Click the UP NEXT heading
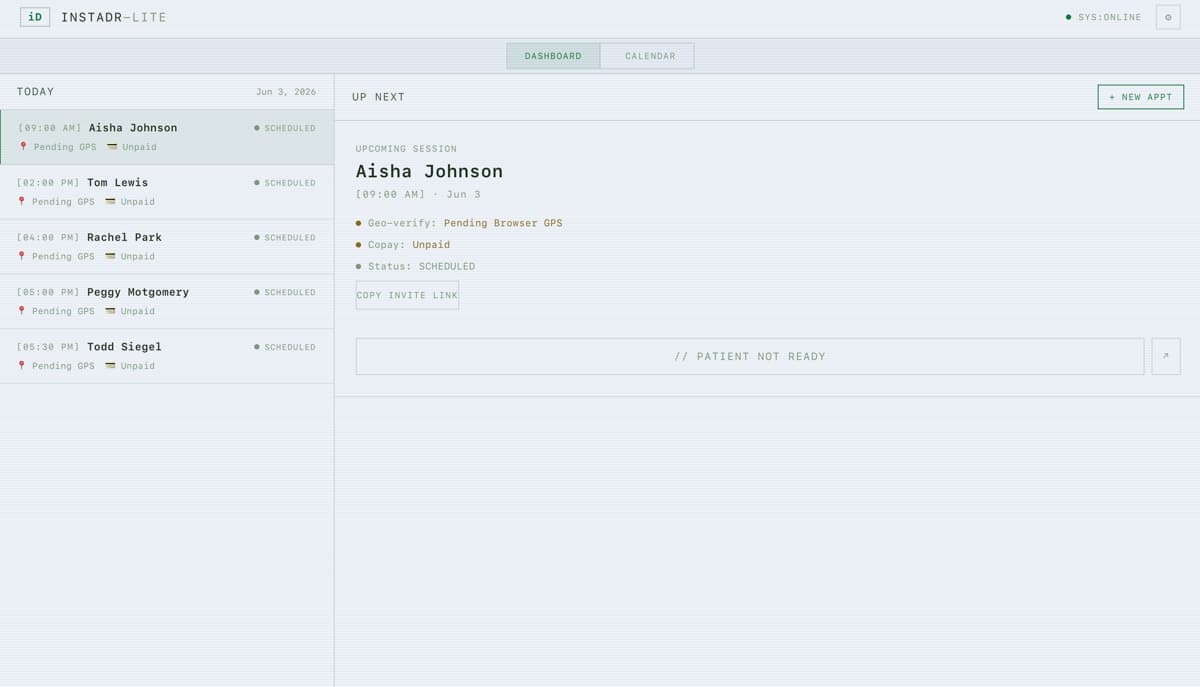The image size is (1200, 687). click(379, 97)
